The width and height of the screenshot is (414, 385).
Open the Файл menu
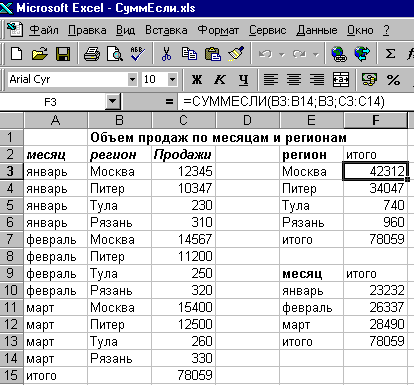[x=44, y=30]
